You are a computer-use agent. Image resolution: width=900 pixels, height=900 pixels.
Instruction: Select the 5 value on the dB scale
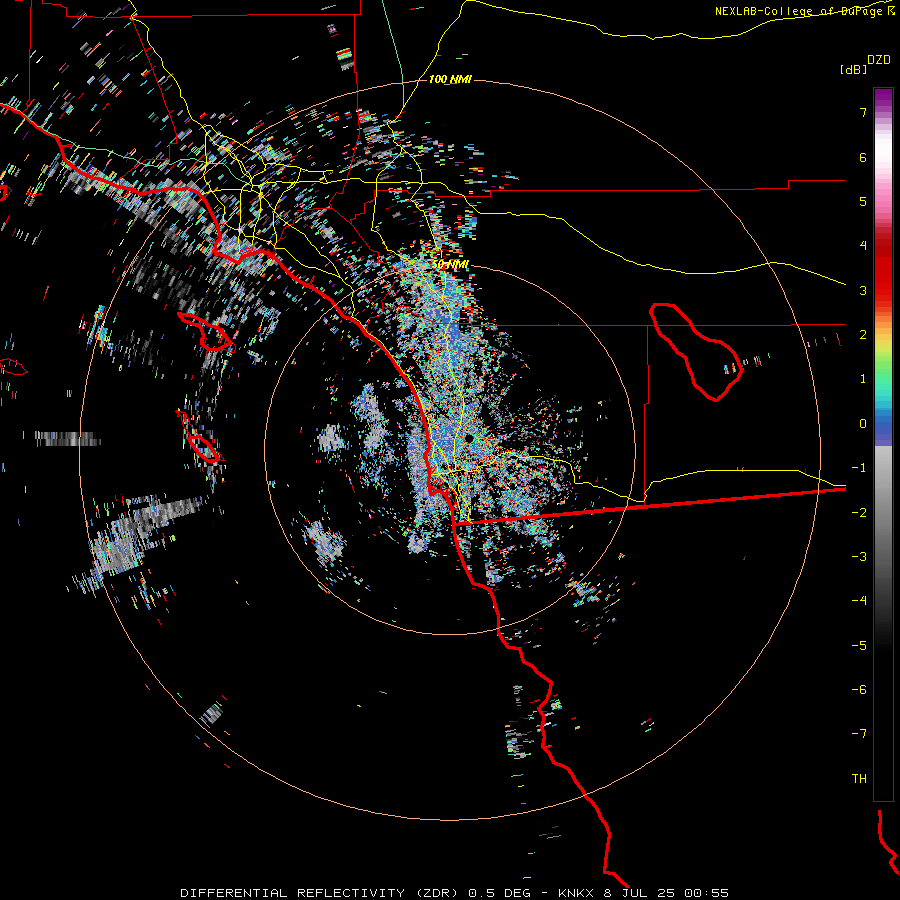click(863, 201)
